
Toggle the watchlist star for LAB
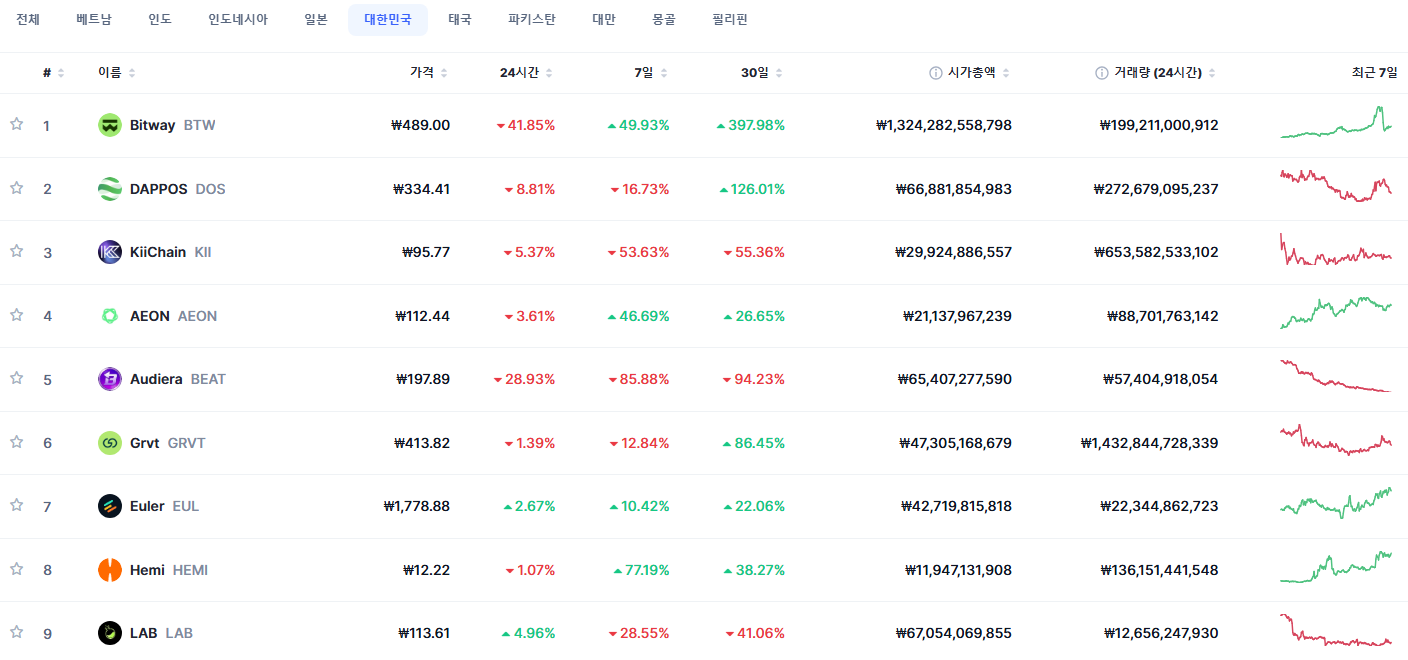[16, 632]
